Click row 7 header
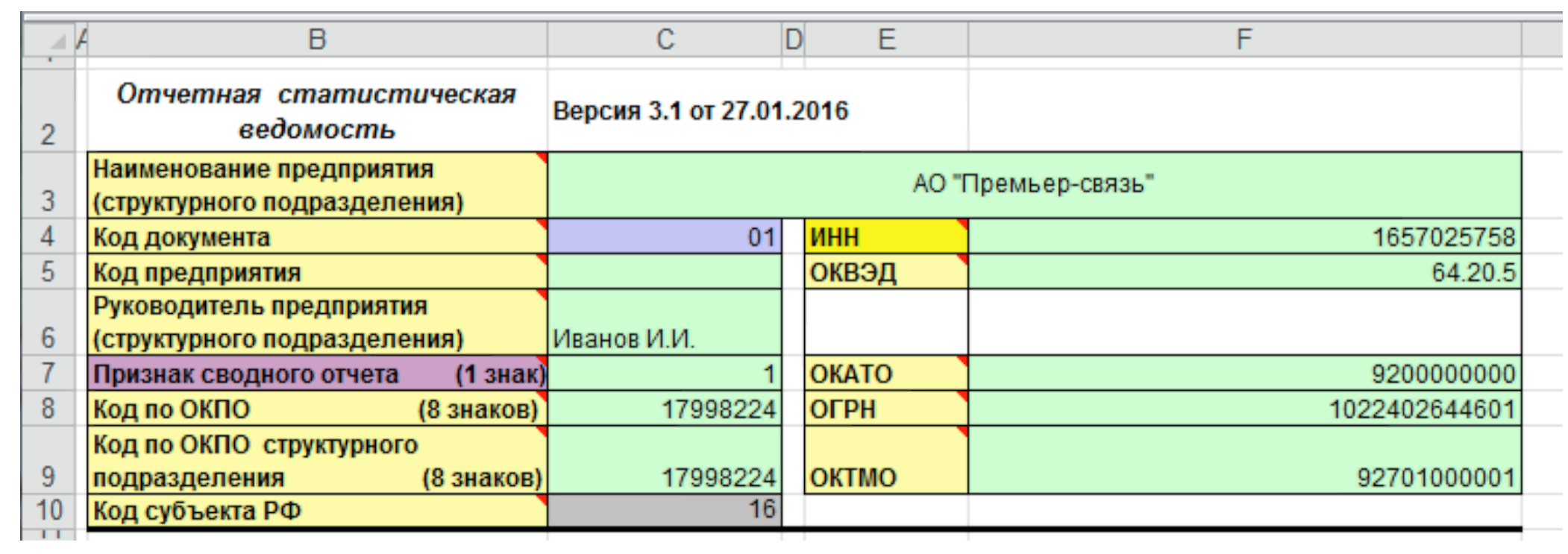Viewport: 1568px width, 554px height. [x=48, y=373]
